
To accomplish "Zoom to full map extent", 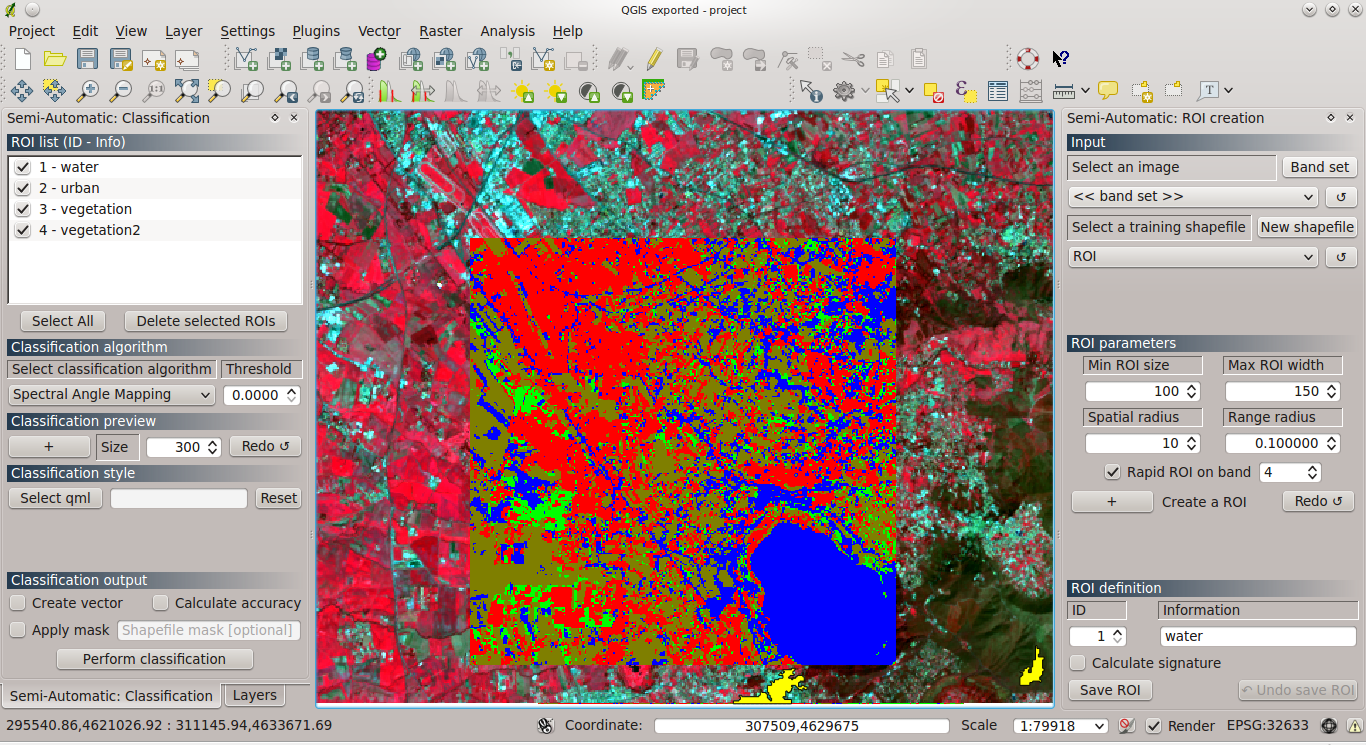I will coord(185,90).
